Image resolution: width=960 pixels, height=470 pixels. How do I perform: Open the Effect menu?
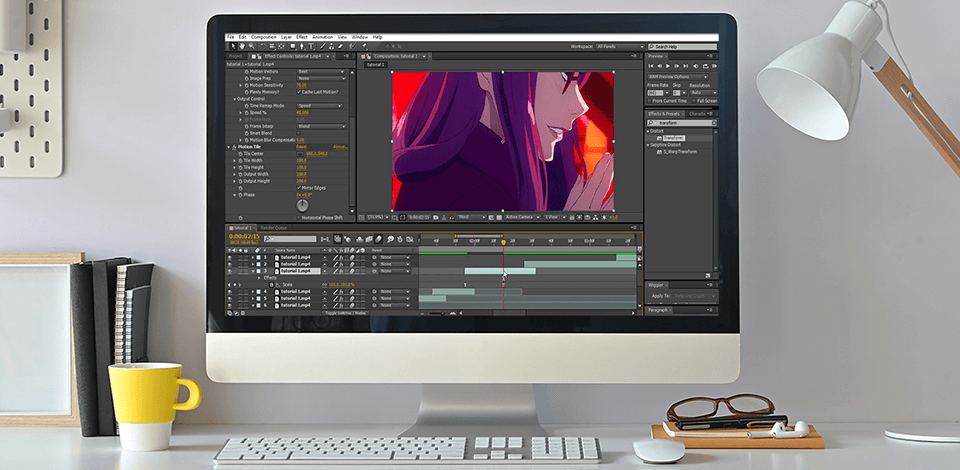(302, 37)
